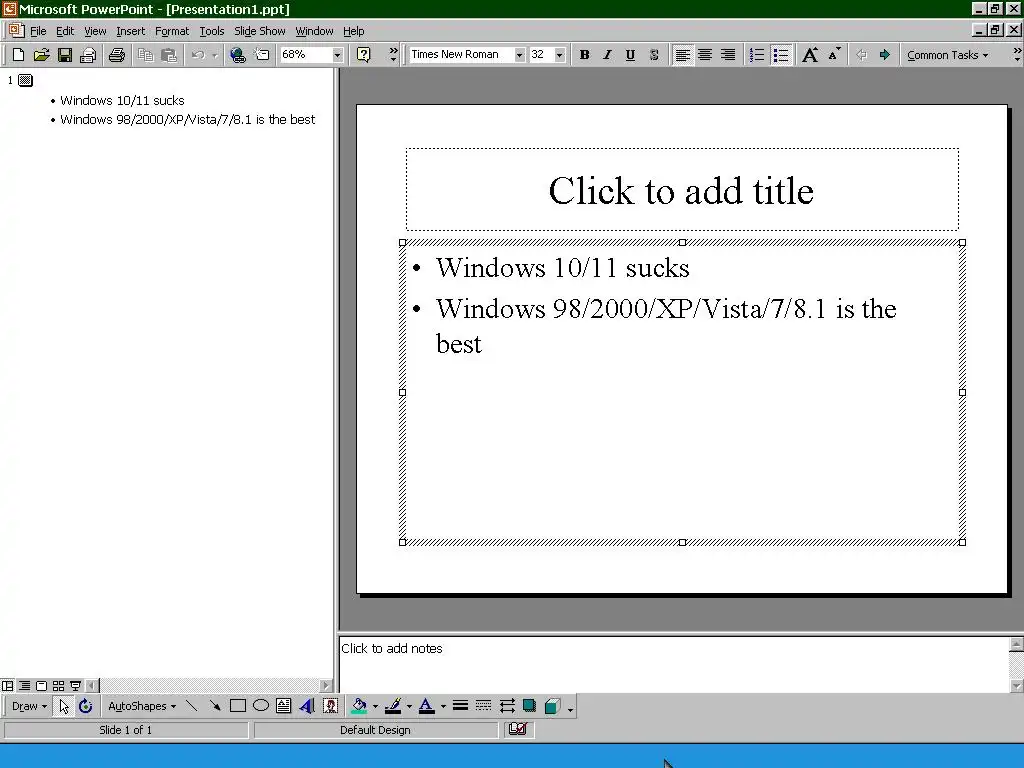Align text left
This screenshot has width=1024, height=768.
tap(682, 55)
